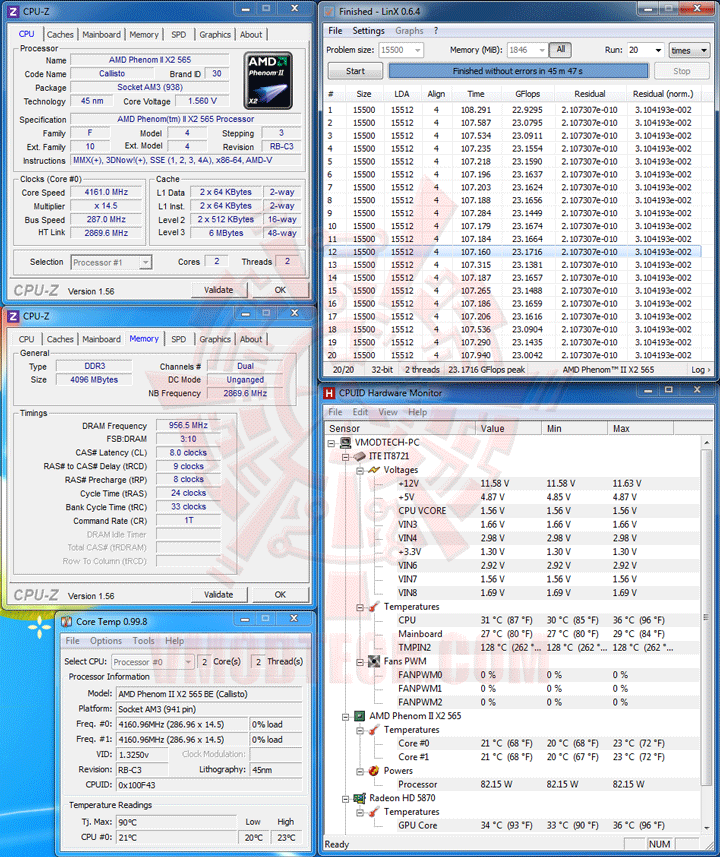
Task: Collapse the Powers node
Action: (360, 771)
